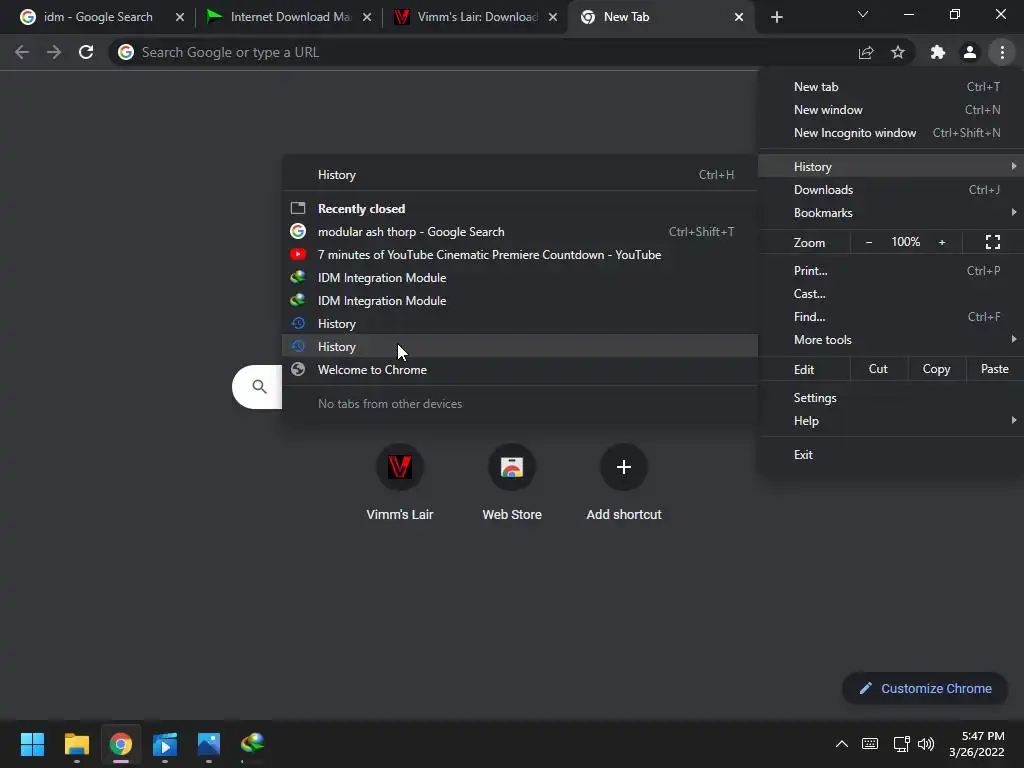This screenshot has height=768, width=1024.
Task: Reopen YouTube Cinematic Premiere Countdown tab
Action: point(520,255)
